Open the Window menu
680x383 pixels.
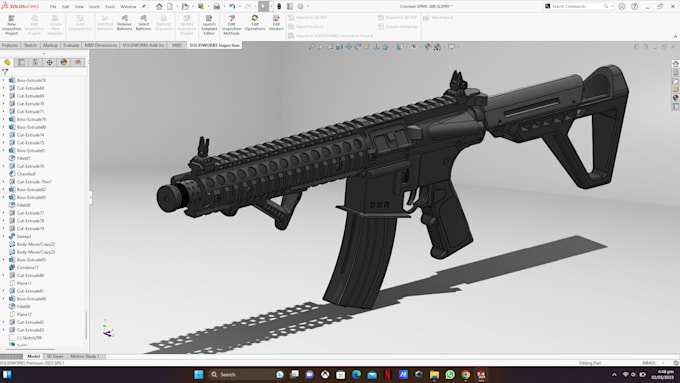[x=128, y=7]
